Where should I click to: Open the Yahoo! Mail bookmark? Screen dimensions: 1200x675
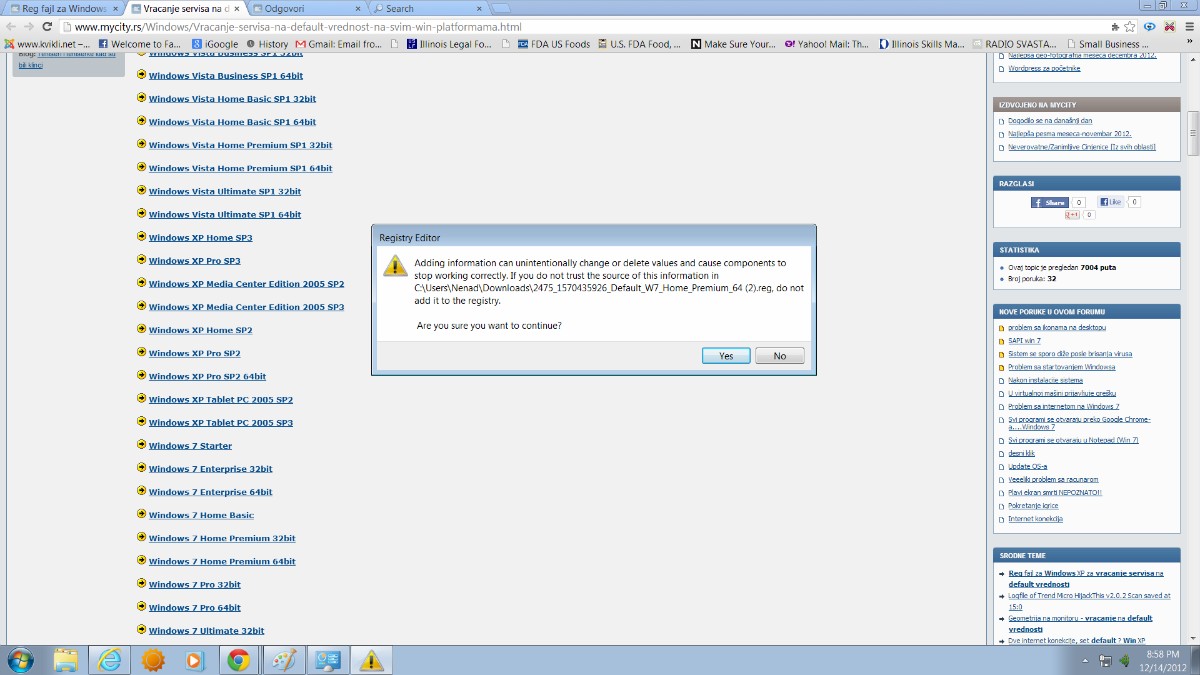(827, 44)
